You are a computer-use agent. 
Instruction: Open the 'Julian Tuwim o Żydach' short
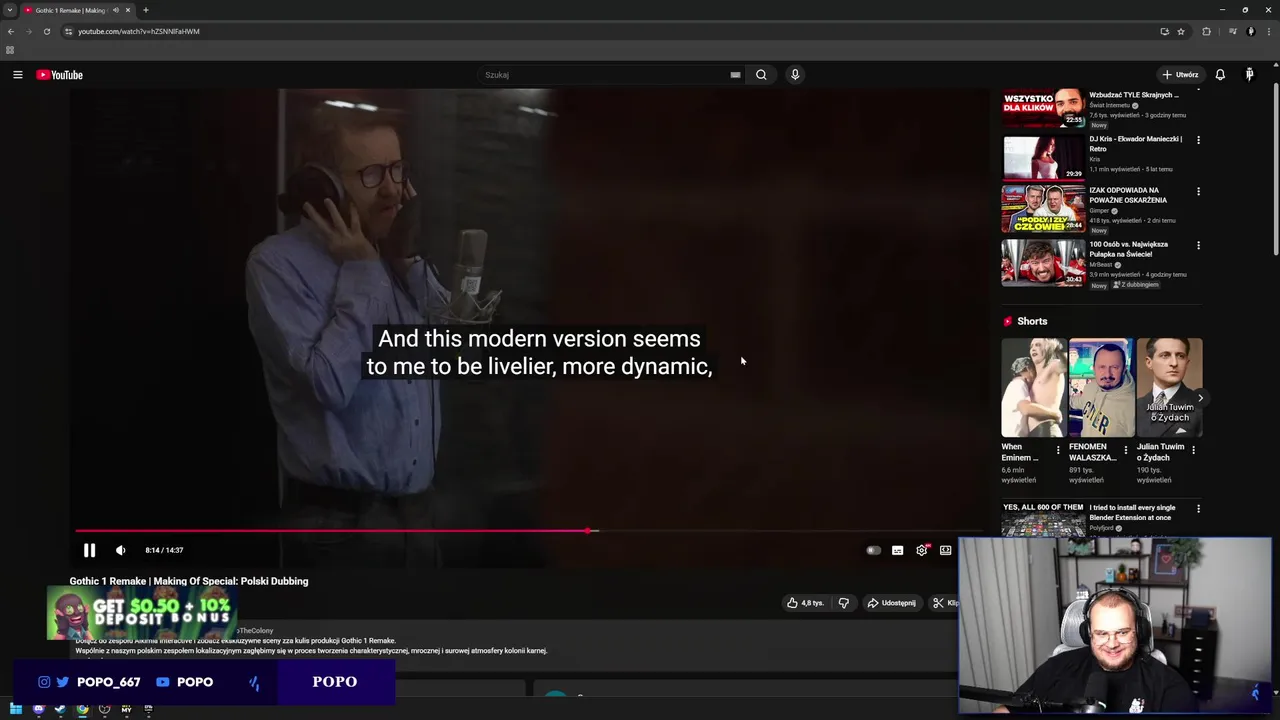point(1169,388)
